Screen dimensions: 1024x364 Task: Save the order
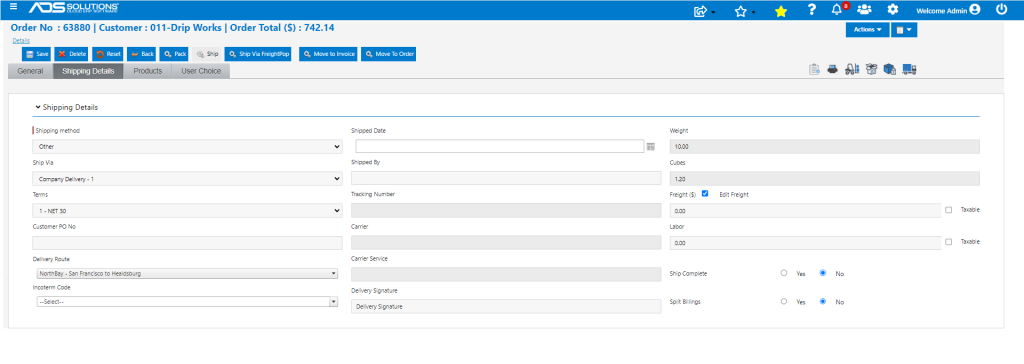point(37,54)
